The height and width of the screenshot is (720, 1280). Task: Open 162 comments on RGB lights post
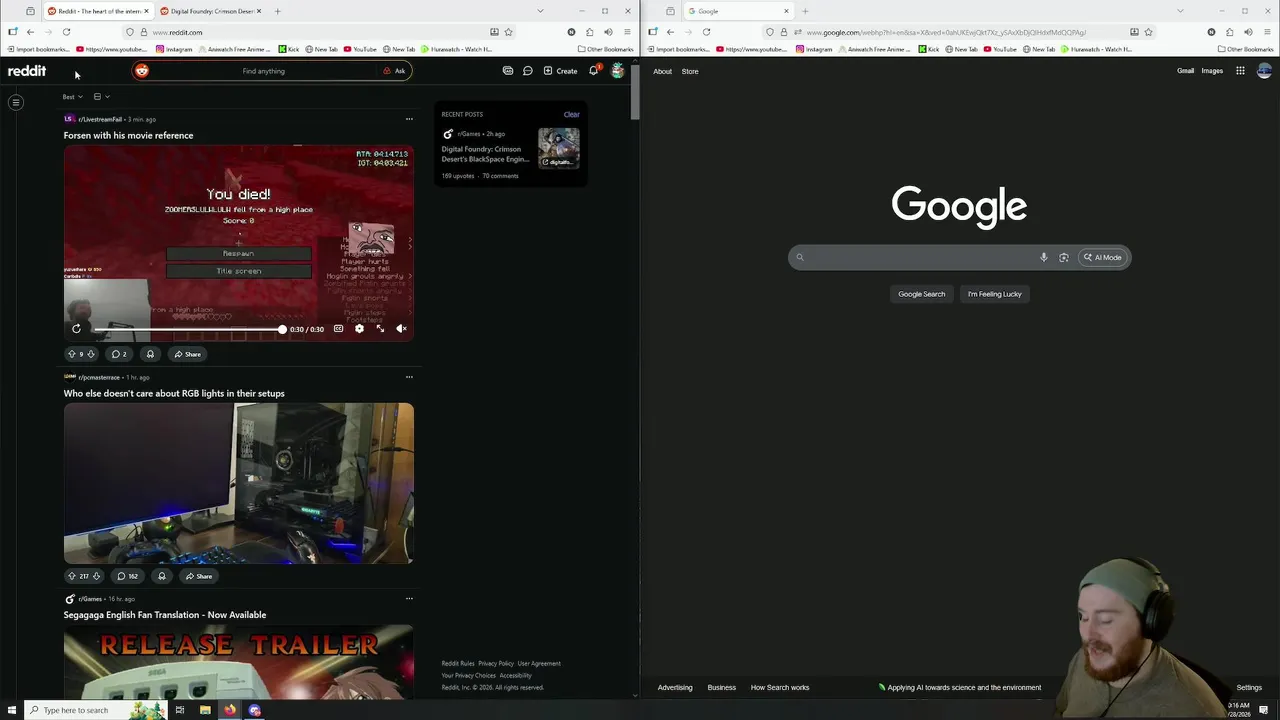(127, 576)
